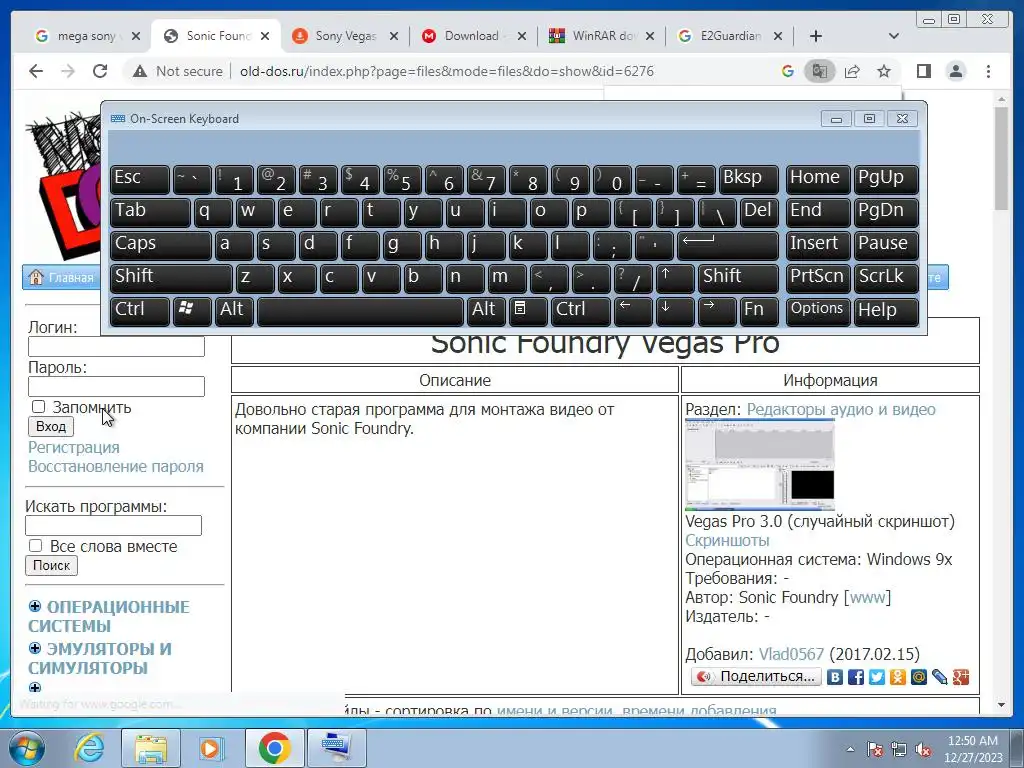Click the Not secure warning icon

pos(140,71)
